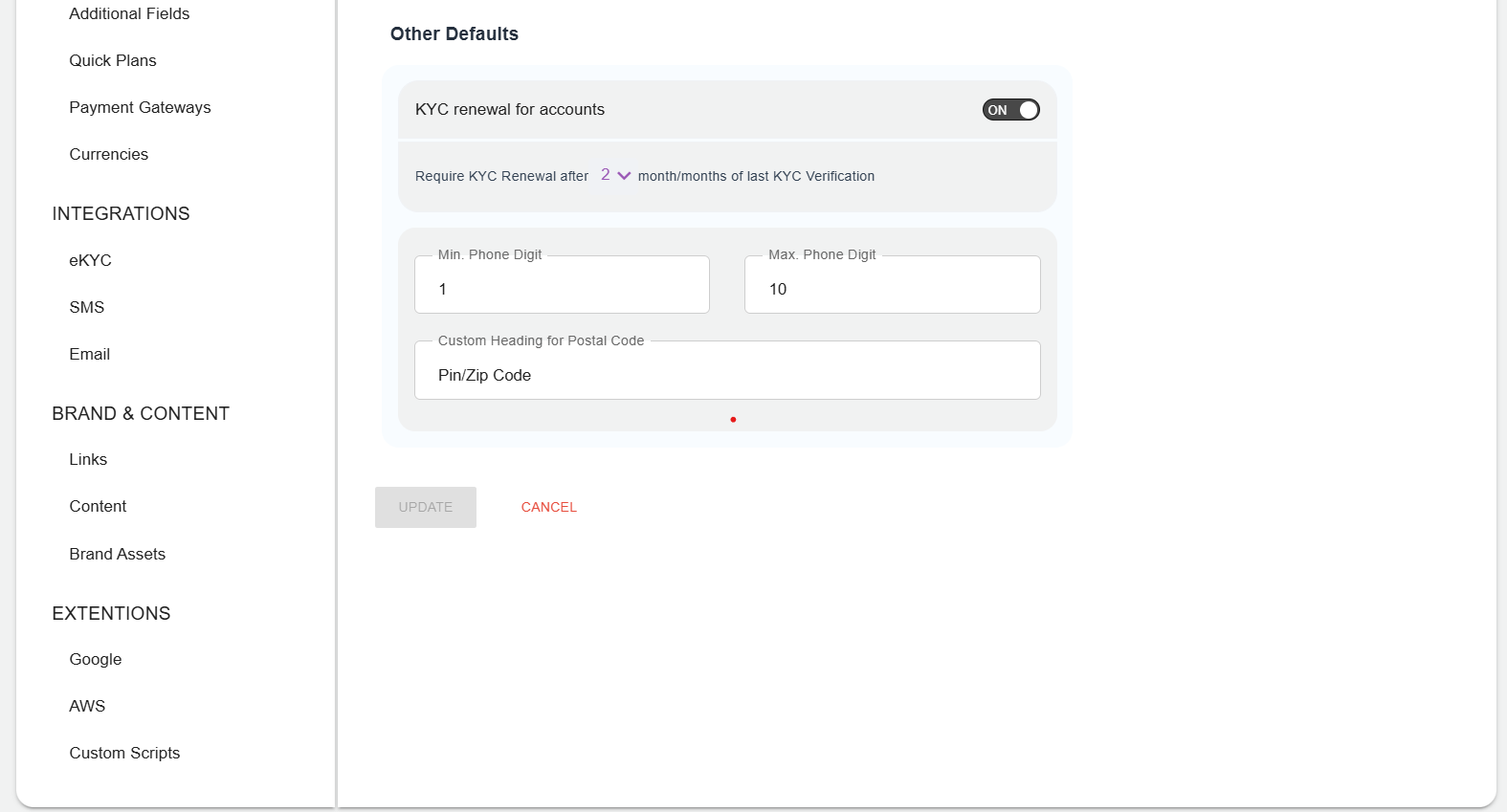Open AWS extension settings
The image size is (1507, 812).
click(x=87, y=706)
